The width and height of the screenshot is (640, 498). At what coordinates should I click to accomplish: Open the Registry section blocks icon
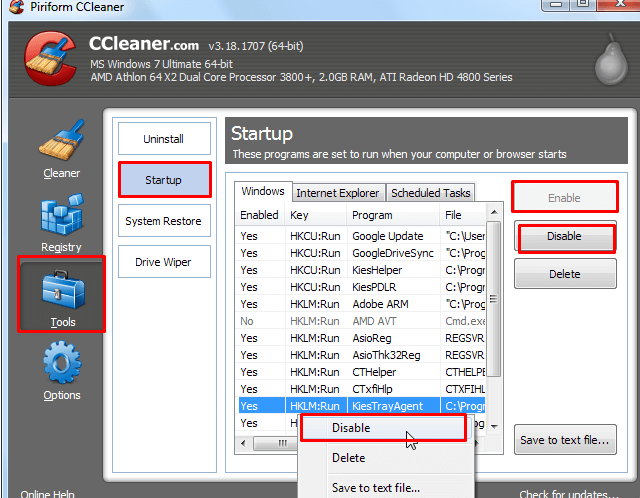point(62,214)
